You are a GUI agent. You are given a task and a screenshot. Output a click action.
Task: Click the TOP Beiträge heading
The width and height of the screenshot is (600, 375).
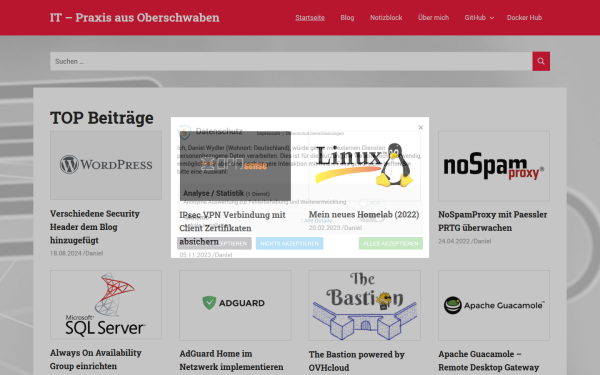(102, 118)
